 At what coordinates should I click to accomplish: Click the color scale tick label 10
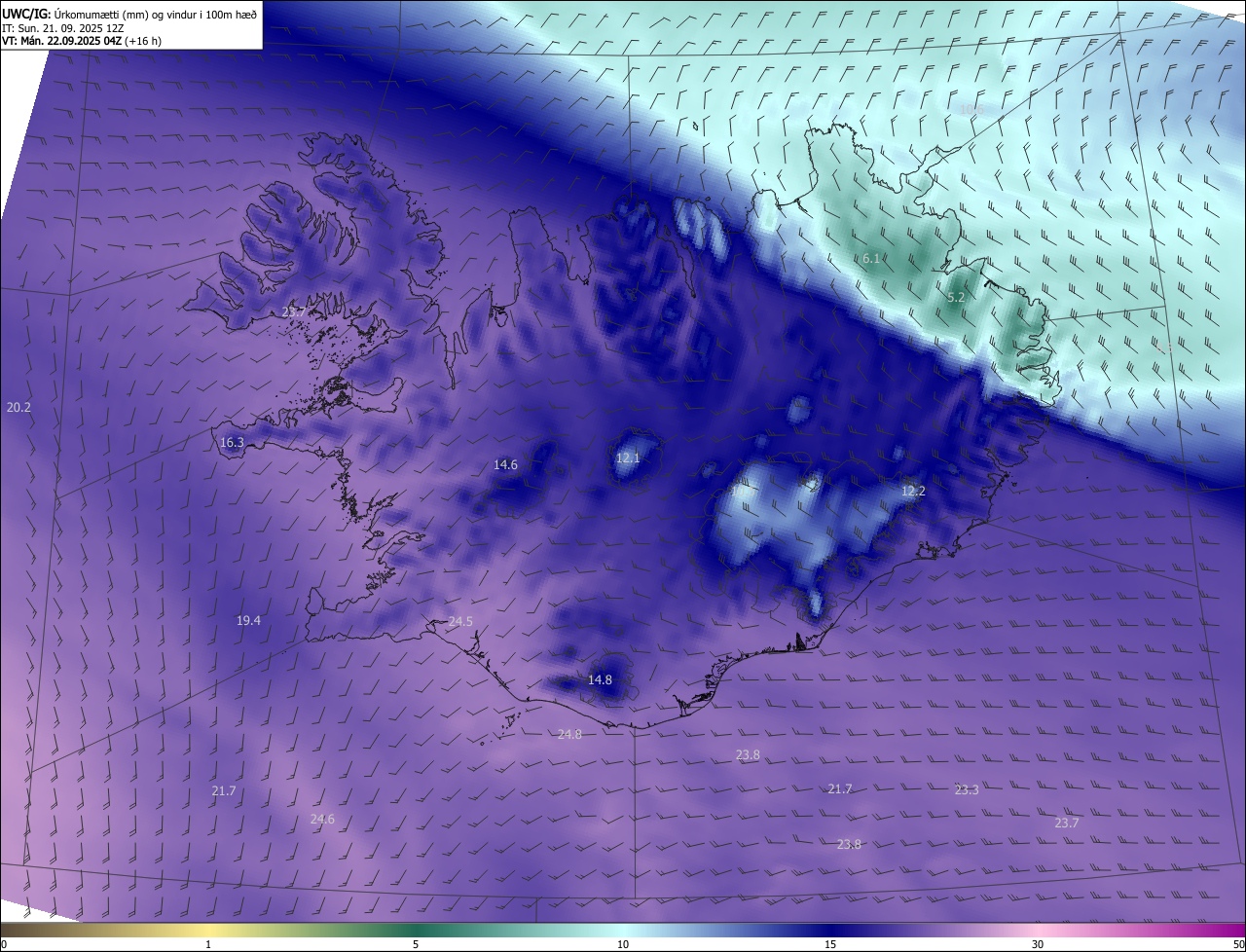(623, 945)
